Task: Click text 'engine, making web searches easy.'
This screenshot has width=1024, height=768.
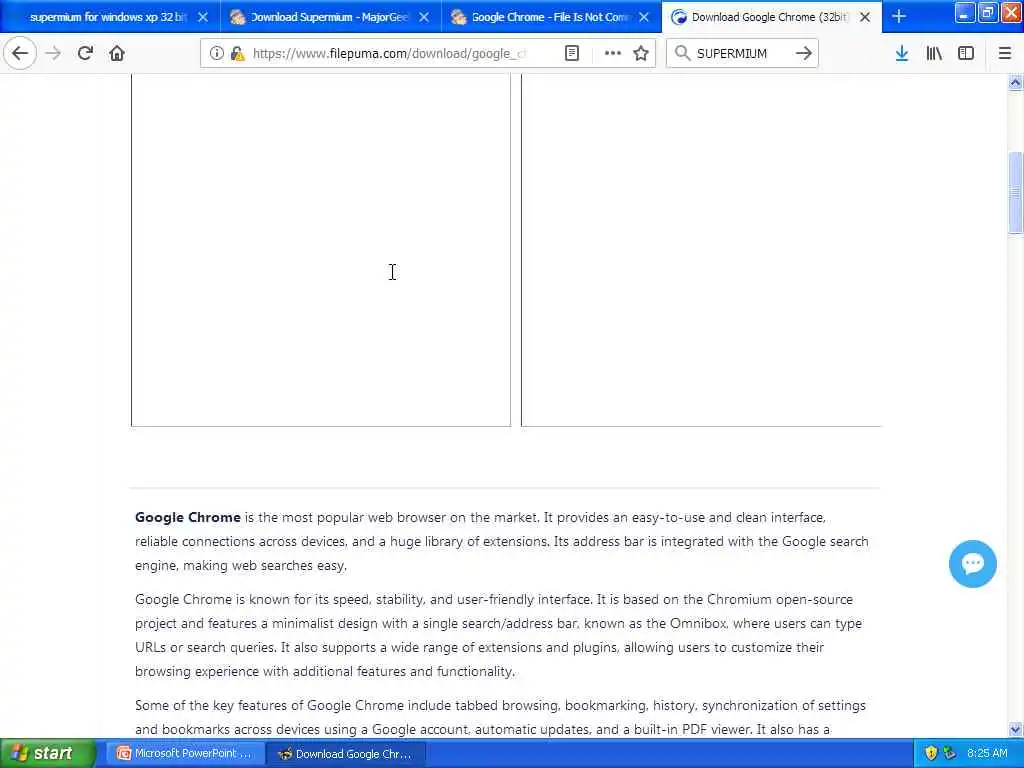Action: pos(240,566)
